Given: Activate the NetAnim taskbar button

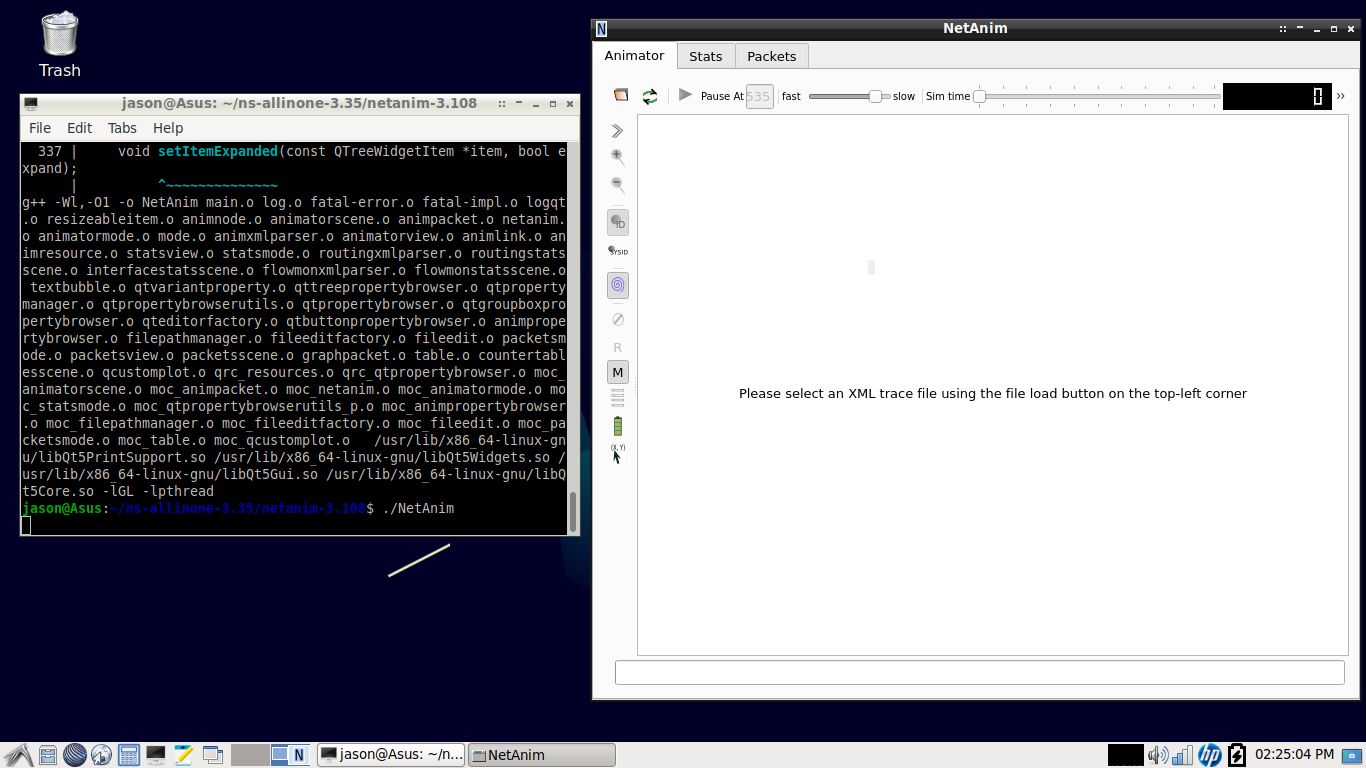Looking at the screenshot, I should point(542,755).
